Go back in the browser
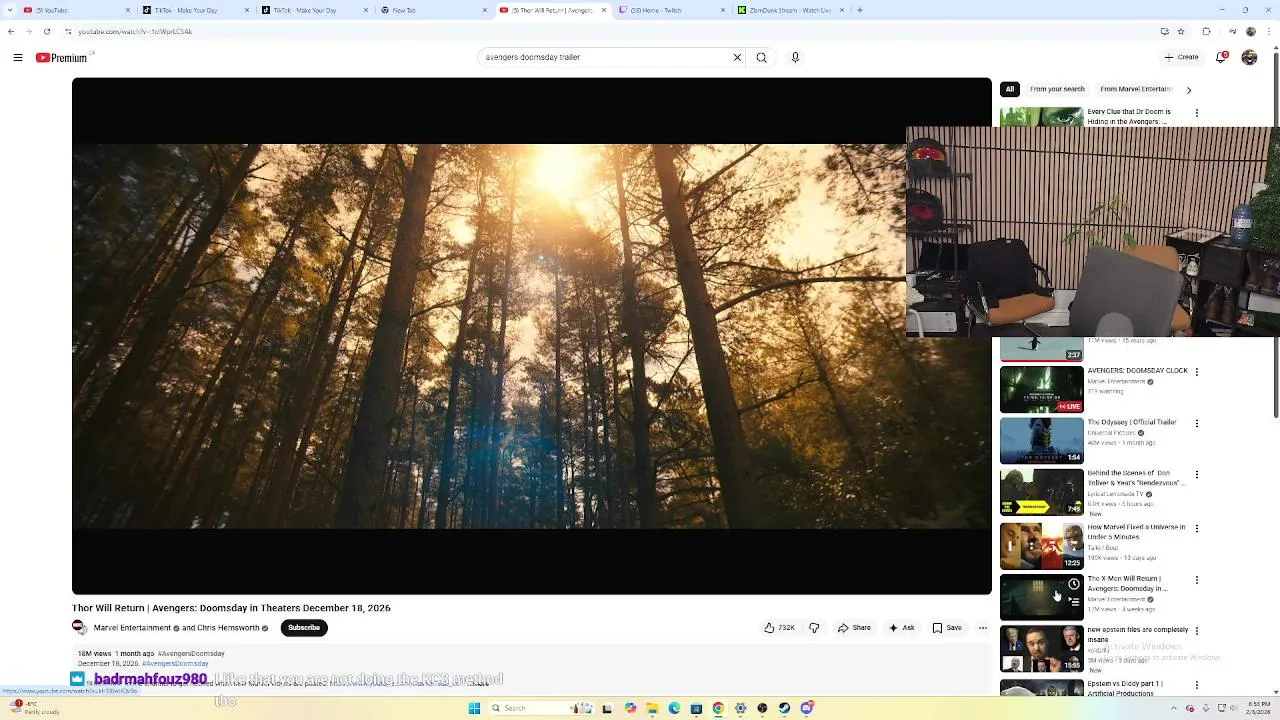The image size is (1280, 720). pos(11,31)
